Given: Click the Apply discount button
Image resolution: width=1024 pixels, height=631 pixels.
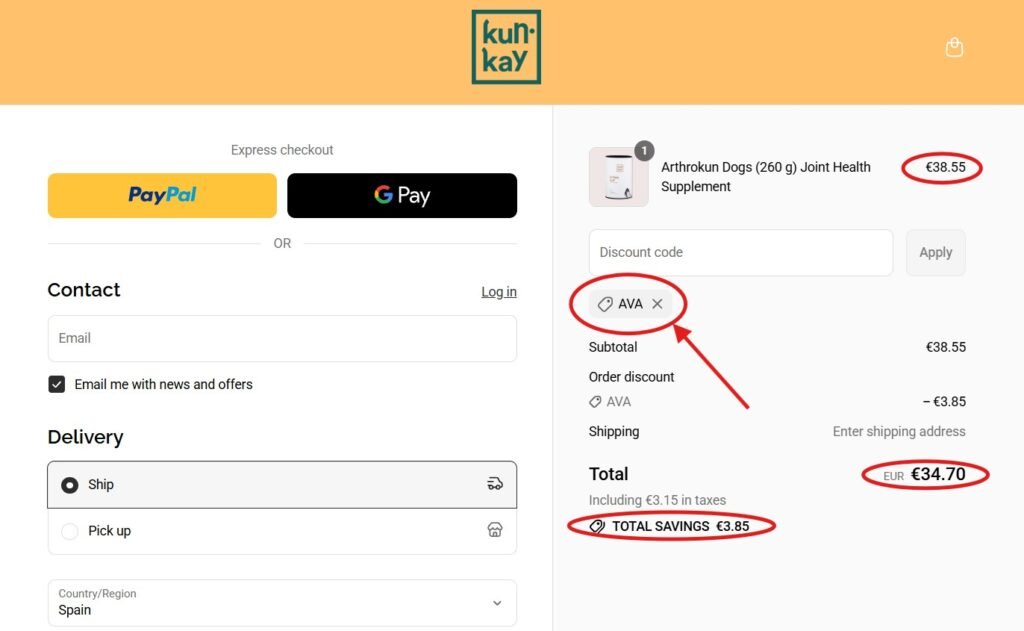Looking at the screenshot, I should [x=935, y=252].
